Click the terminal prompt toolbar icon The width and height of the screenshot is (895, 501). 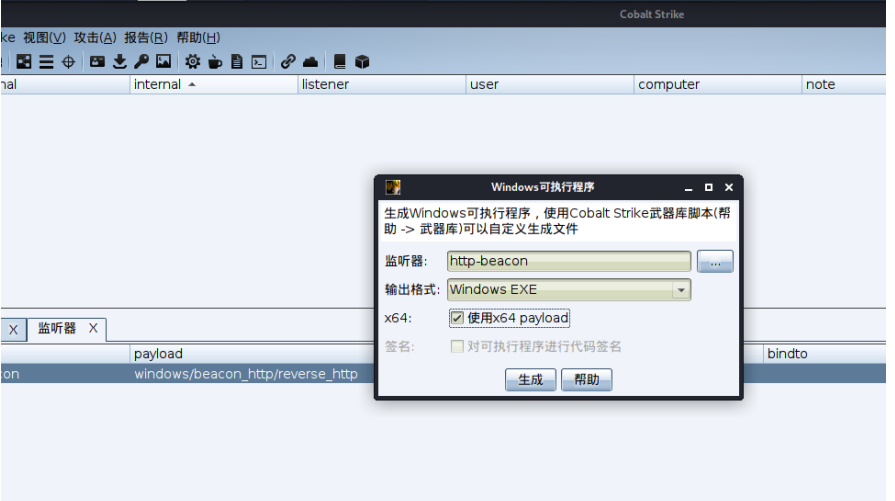[x=259, y=62]
